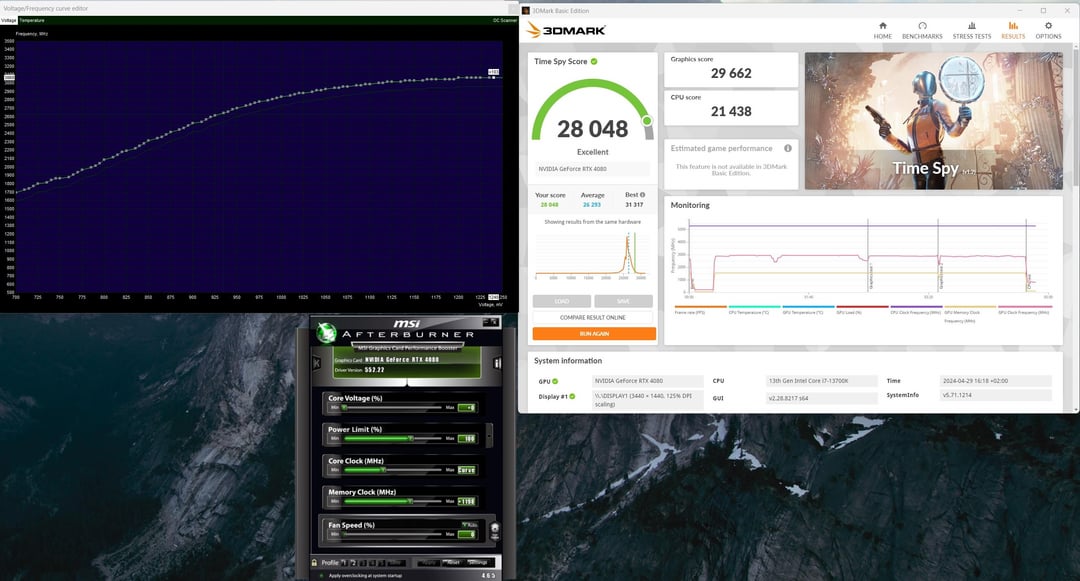Click COMPARE RESULT ONLINE button

[592, 317]
